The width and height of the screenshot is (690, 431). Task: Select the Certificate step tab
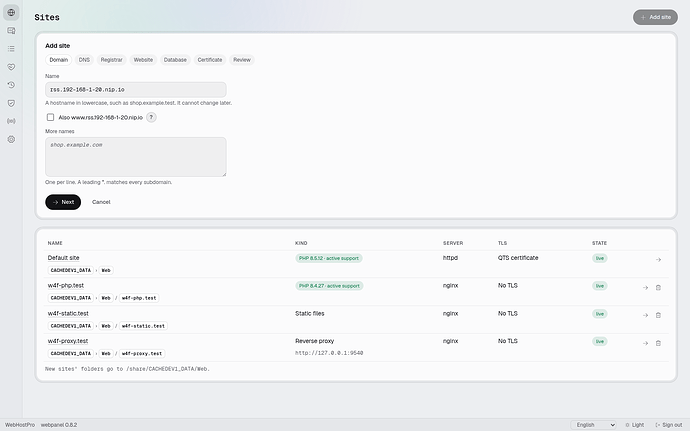(x=210, y=60)
